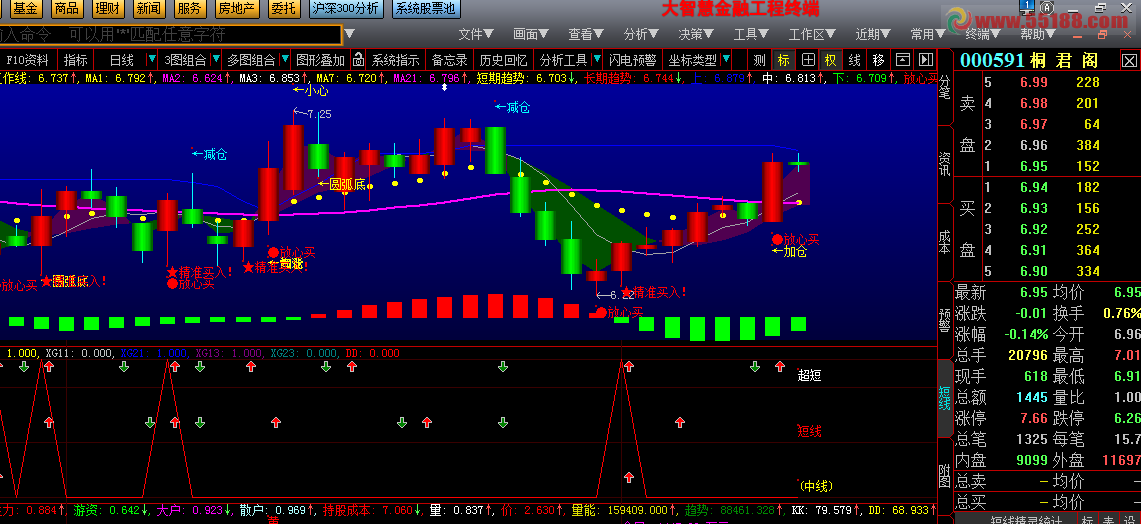
Task: Click the 指标 toolbar button
Action: (75, 60)
